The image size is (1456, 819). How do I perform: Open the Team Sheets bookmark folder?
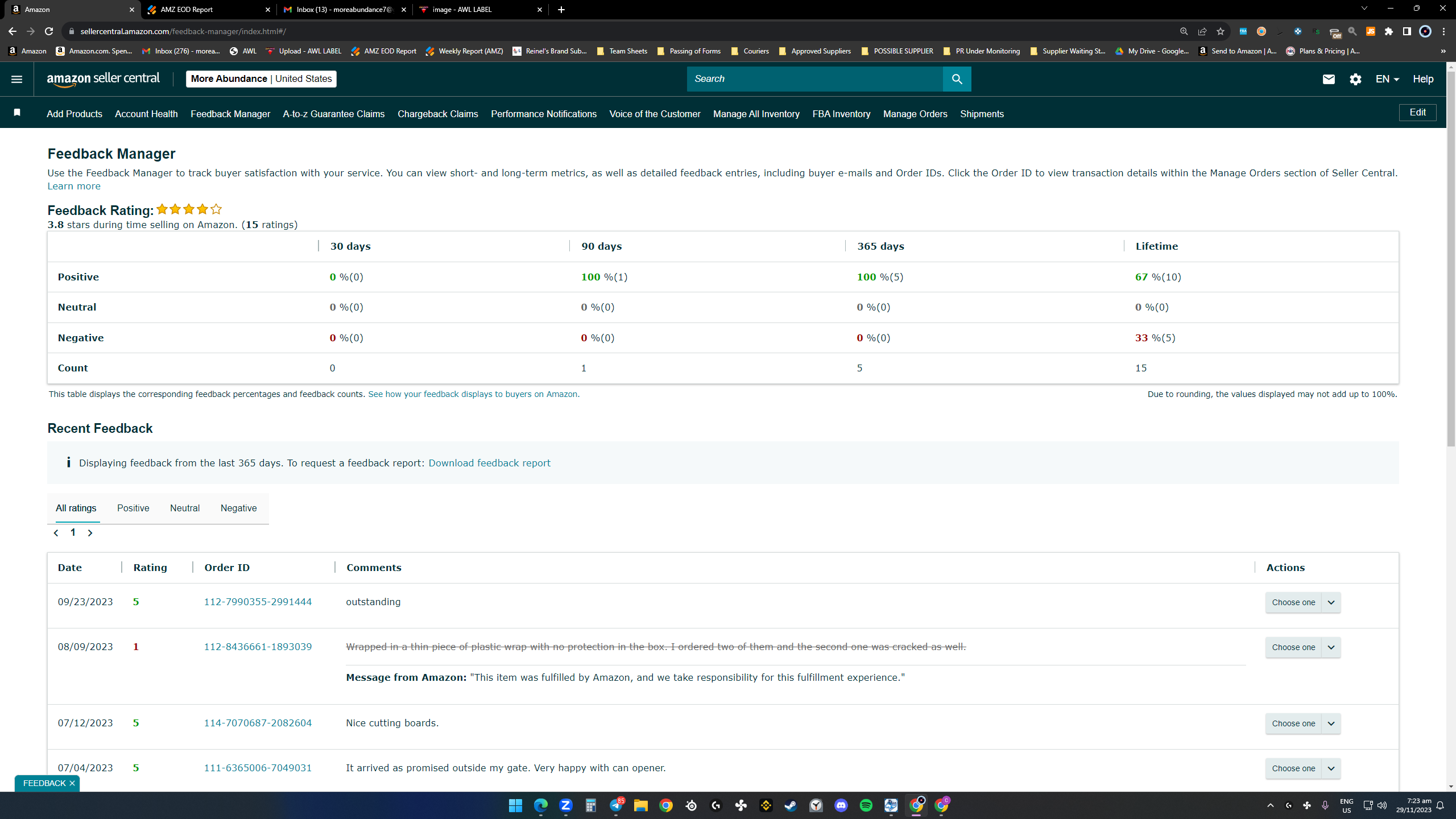(x=622, y=51)
